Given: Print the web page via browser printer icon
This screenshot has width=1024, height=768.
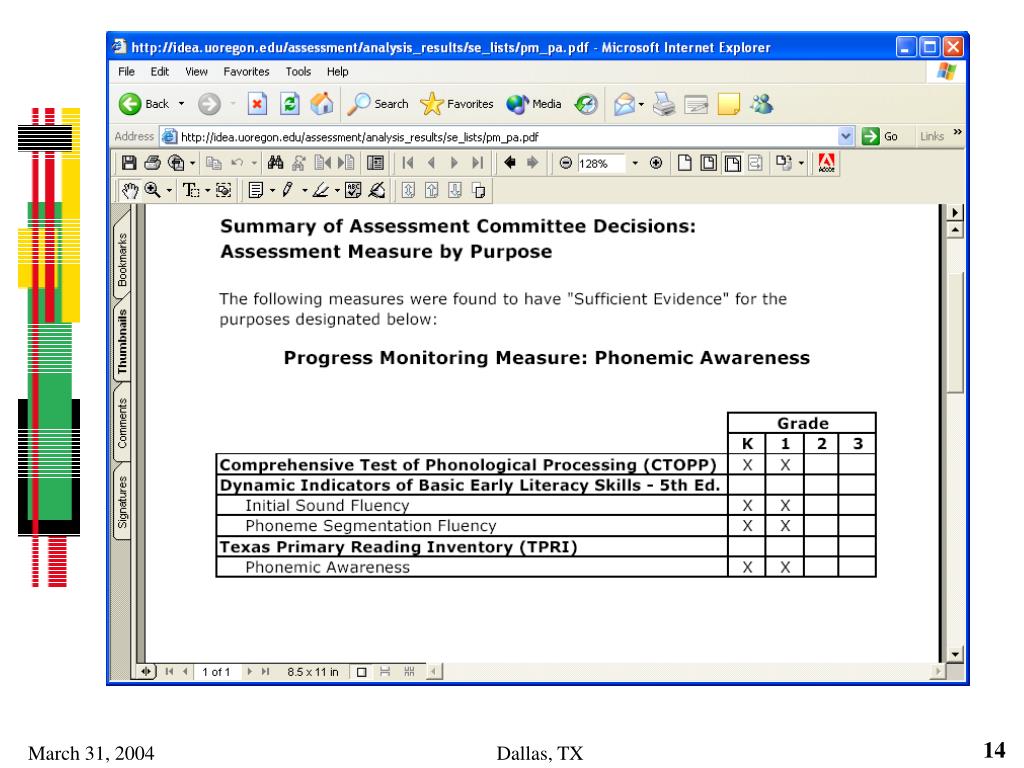Looking at the screenshot, I should [x=664, y=104].
